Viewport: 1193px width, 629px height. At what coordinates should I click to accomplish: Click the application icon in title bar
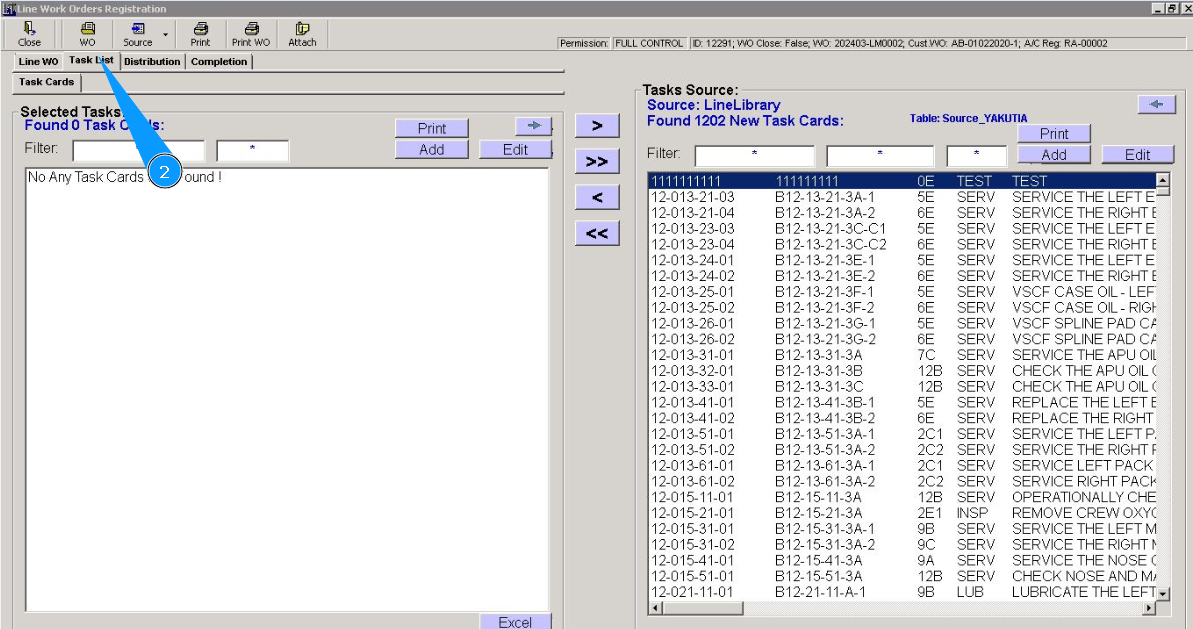click(x=8, y=8)
